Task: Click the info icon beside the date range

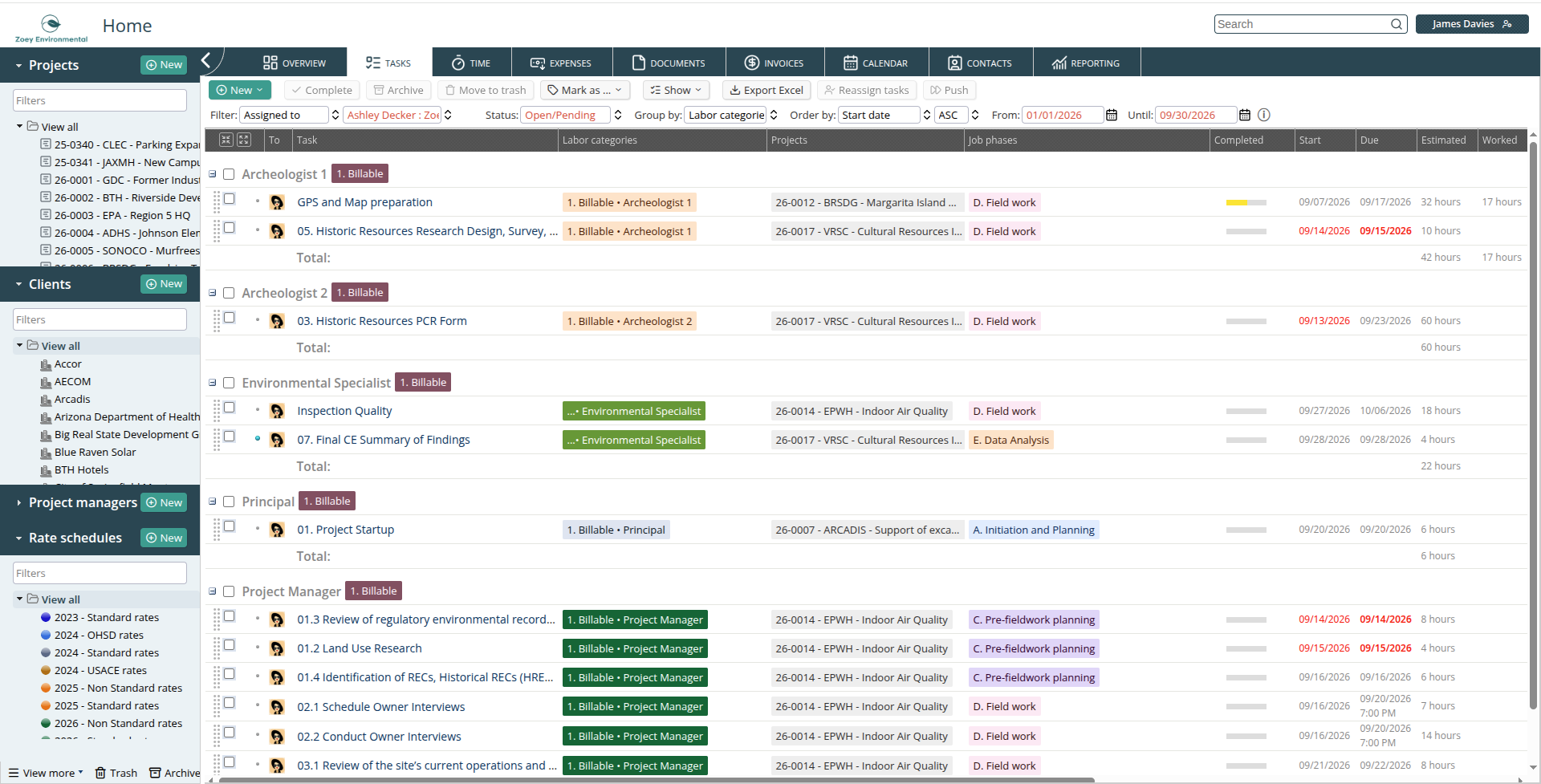Action: [1264, 115]
